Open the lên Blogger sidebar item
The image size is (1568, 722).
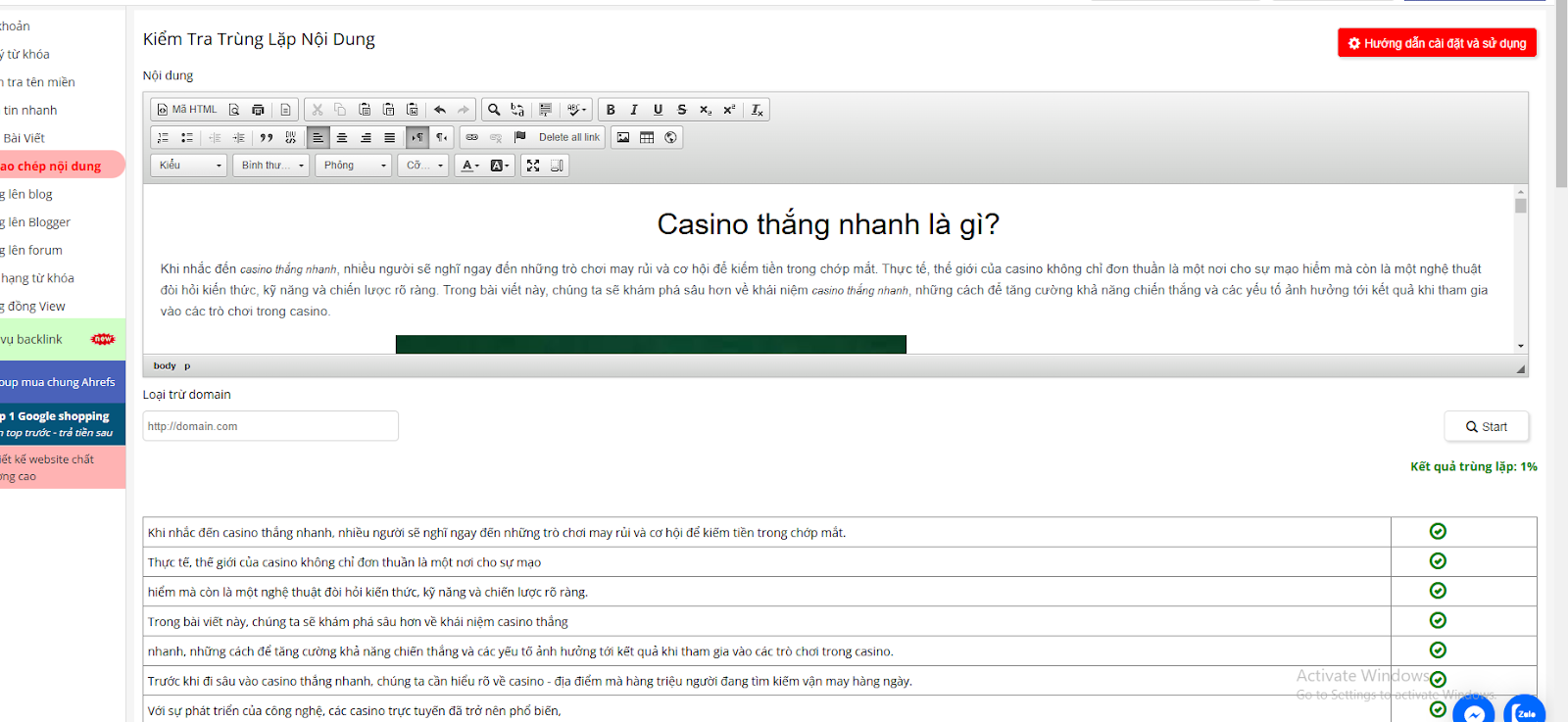click(x=35, y=222)
